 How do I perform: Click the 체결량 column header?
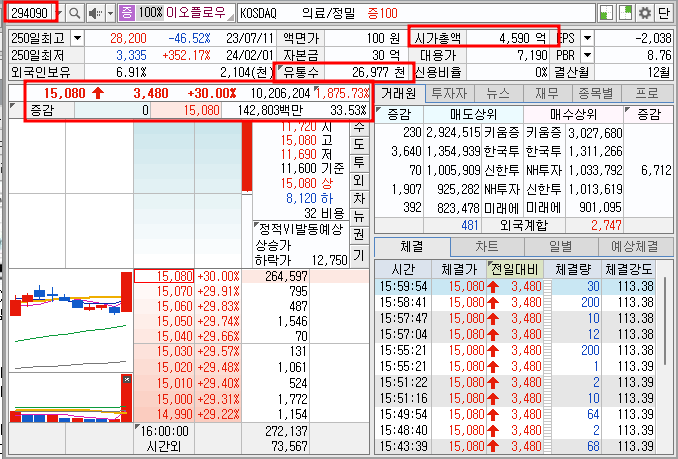point(572,270)
